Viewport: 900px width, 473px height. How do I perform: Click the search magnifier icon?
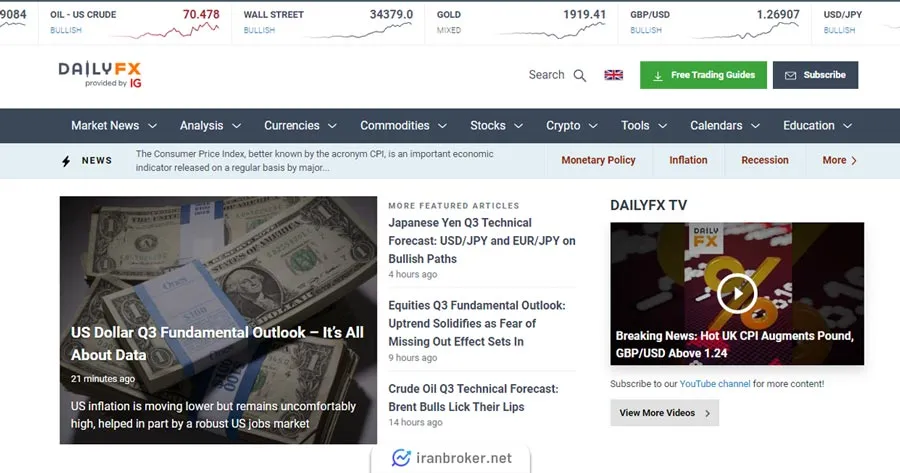point(580,75)
